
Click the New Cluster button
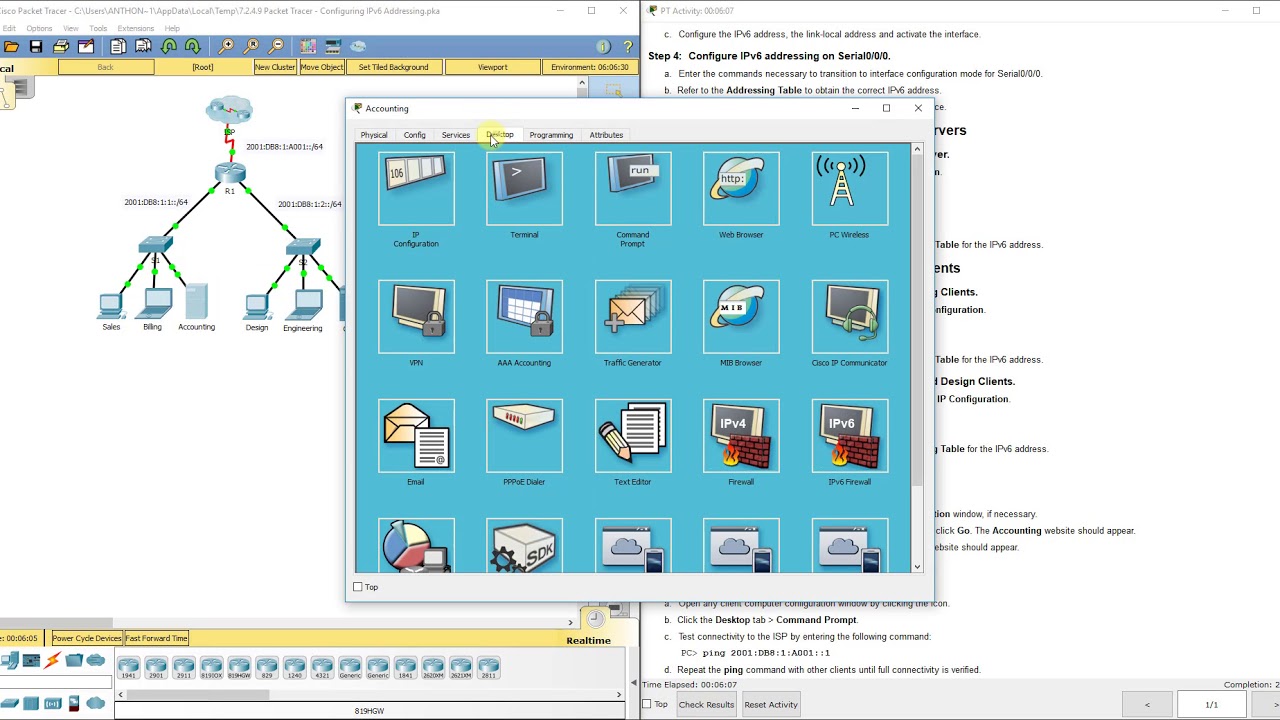pos(275,67)
